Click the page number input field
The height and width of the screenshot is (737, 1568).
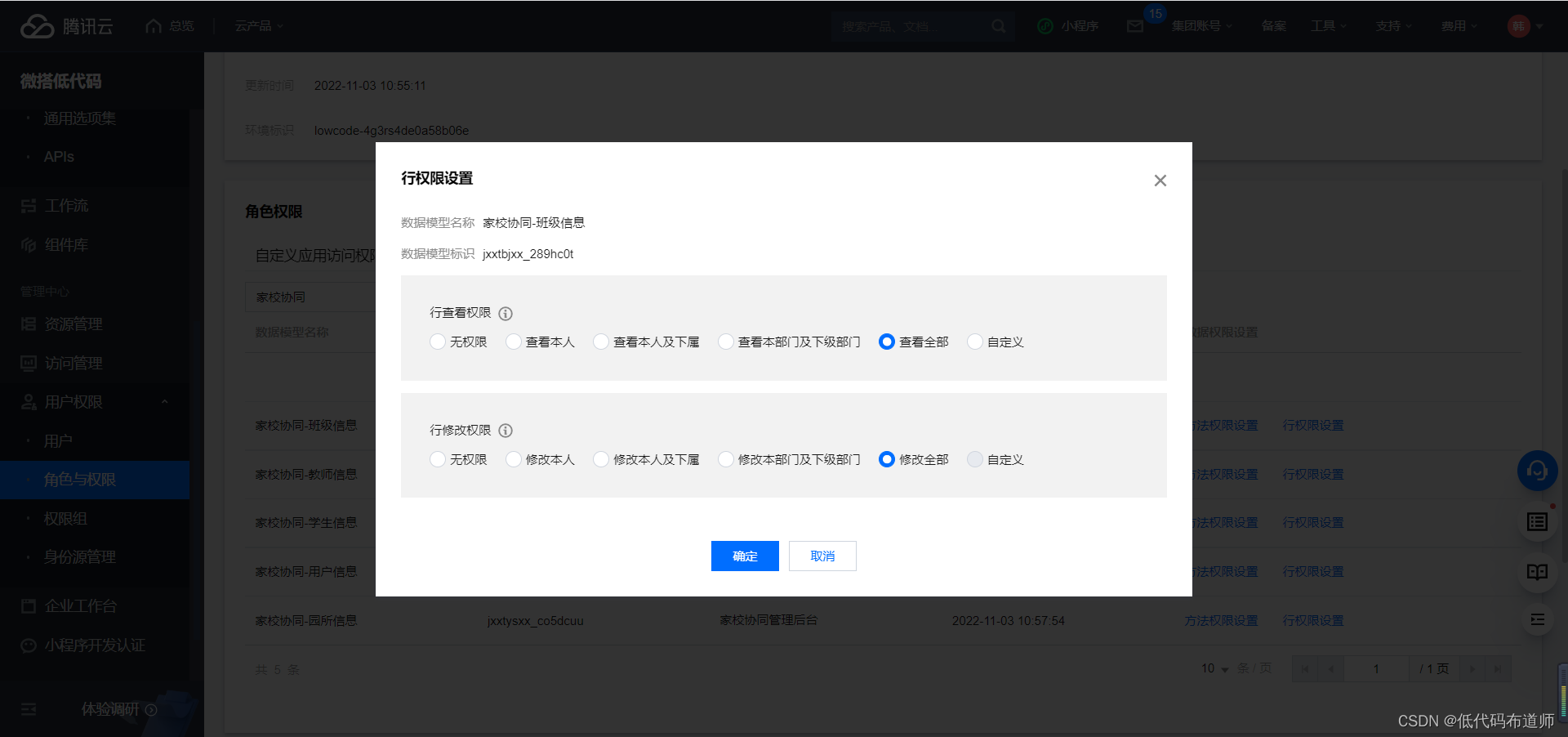[1376, 669]
